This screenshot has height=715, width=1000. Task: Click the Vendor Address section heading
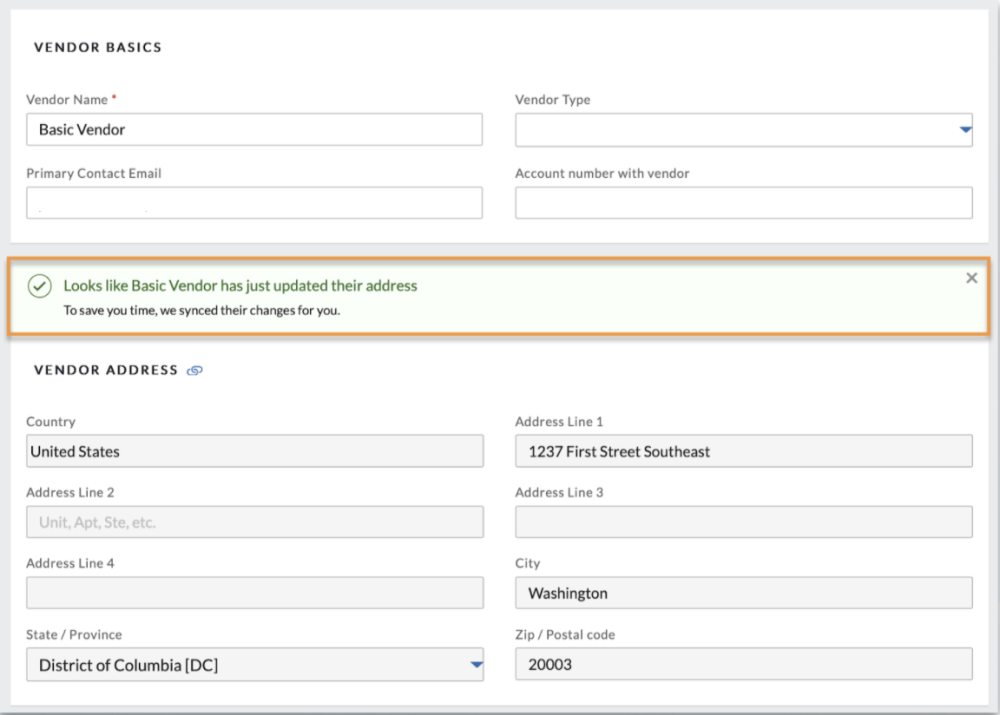click(x=106, y=370)
